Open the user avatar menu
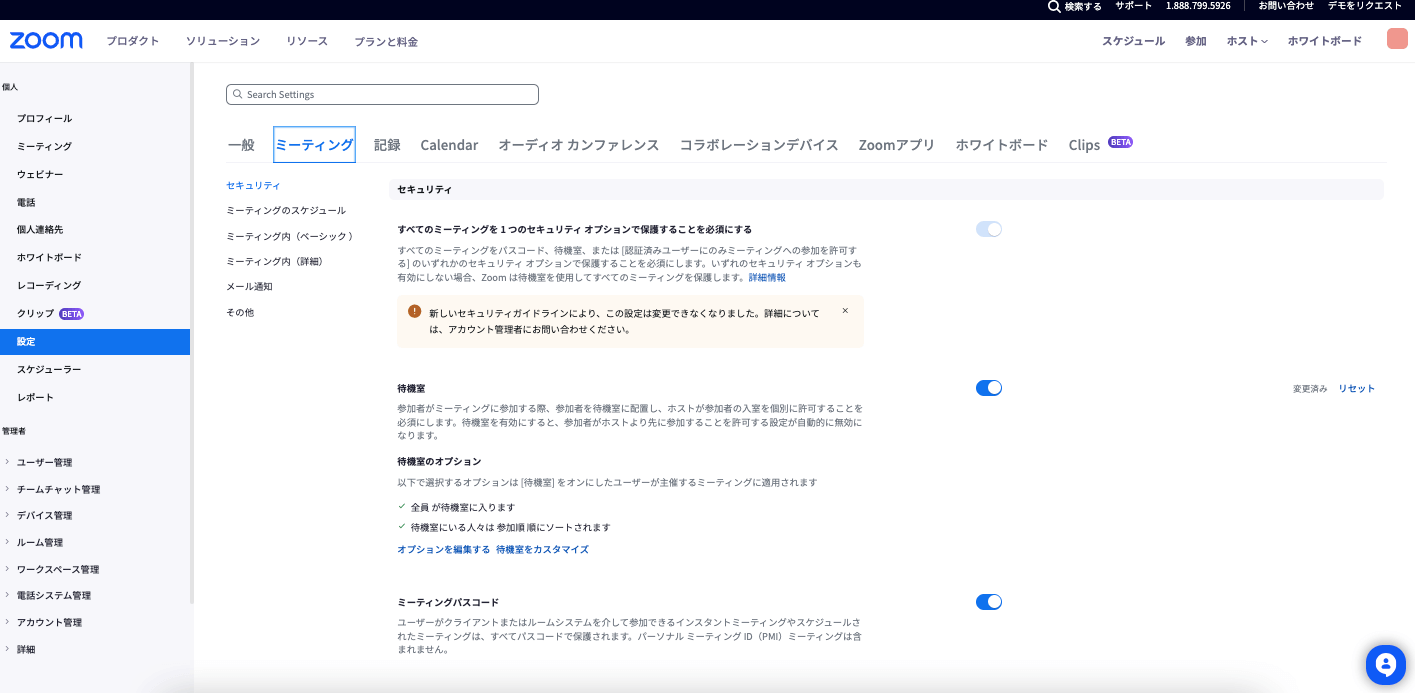1415x693 pixels. click(1397, 39)
